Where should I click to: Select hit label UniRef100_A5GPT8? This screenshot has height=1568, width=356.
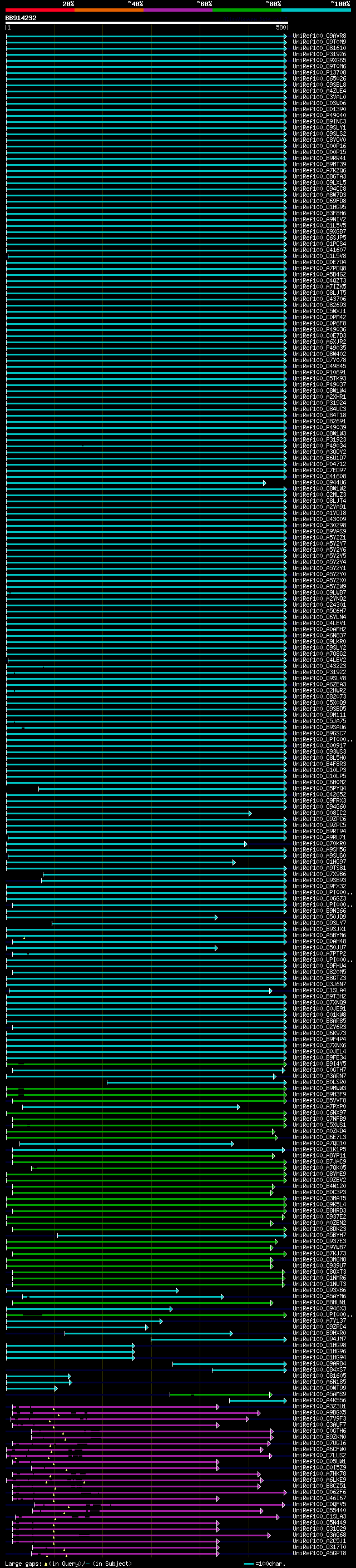319,1553
